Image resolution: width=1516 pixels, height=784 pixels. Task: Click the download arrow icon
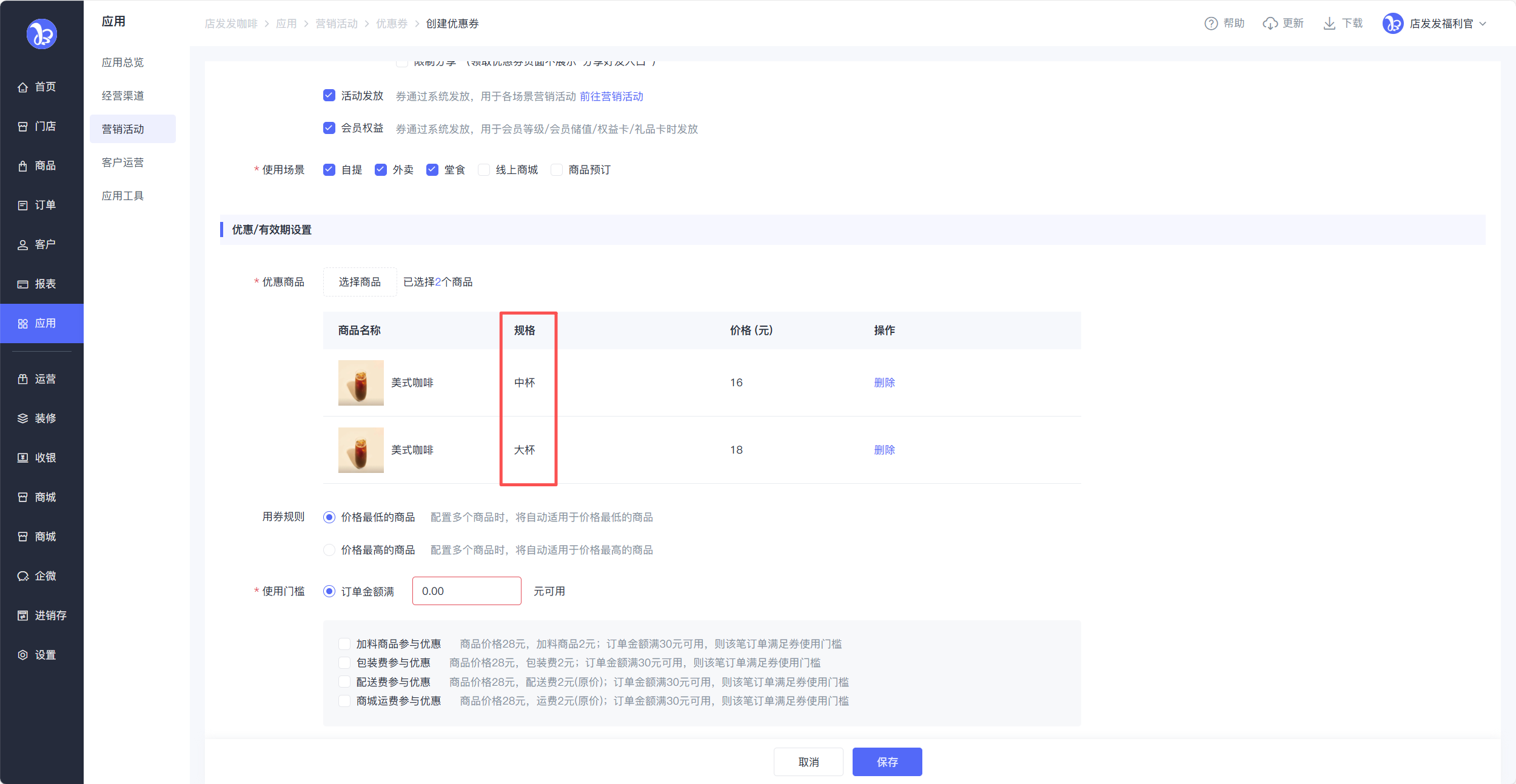pyautogui.click(x=1329, y=24)
